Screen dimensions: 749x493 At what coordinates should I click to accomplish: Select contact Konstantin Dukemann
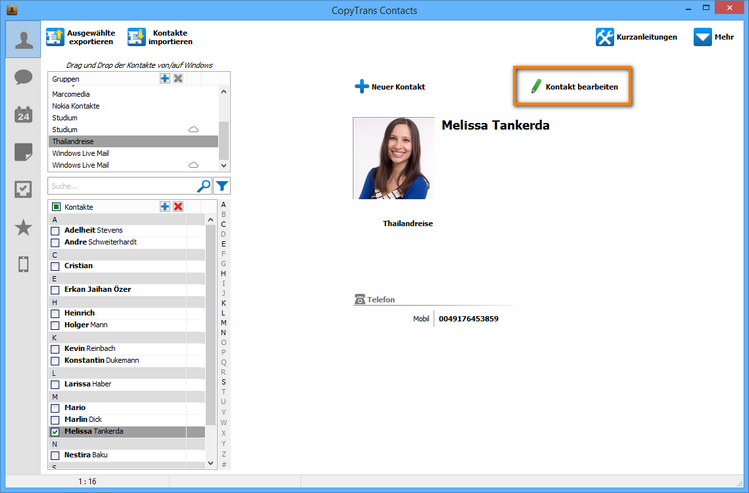tap(127, 360)
